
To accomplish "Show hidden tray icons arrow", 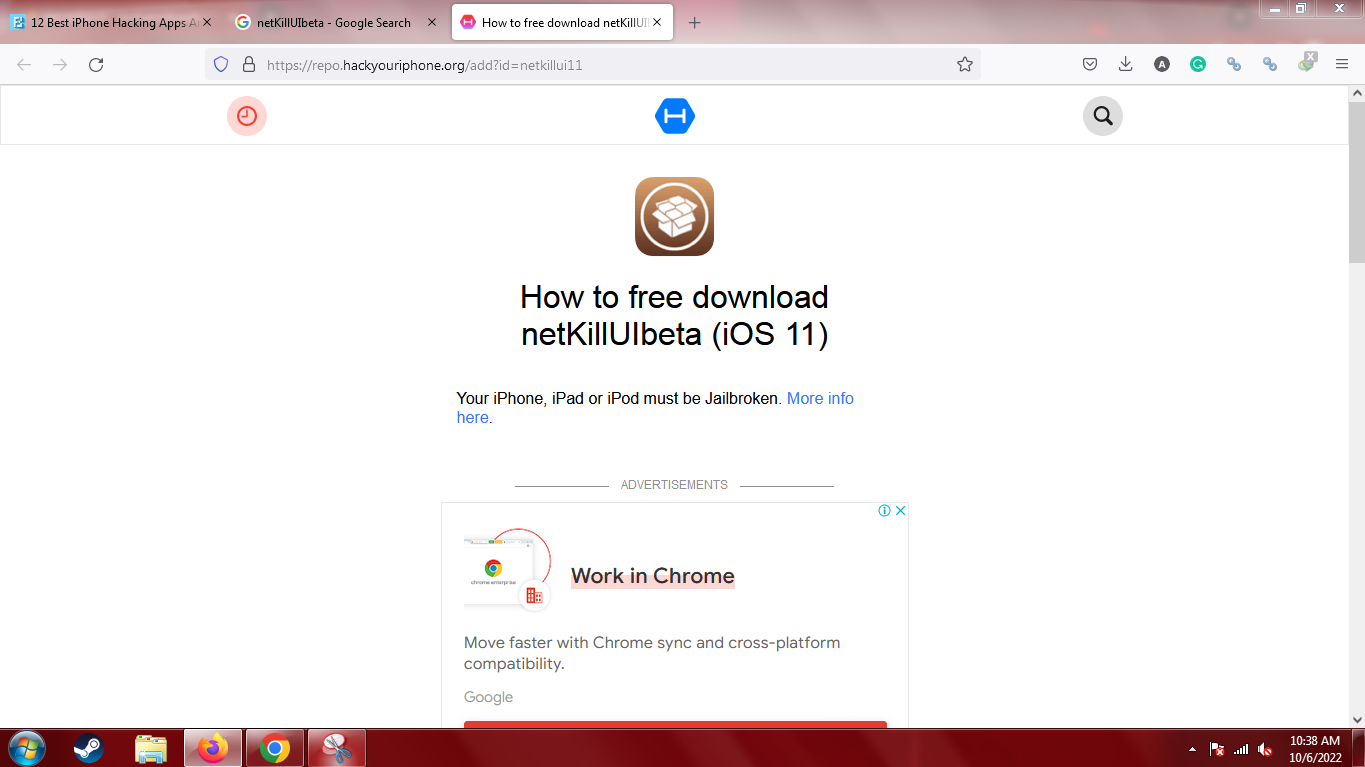I will 1192,749.
